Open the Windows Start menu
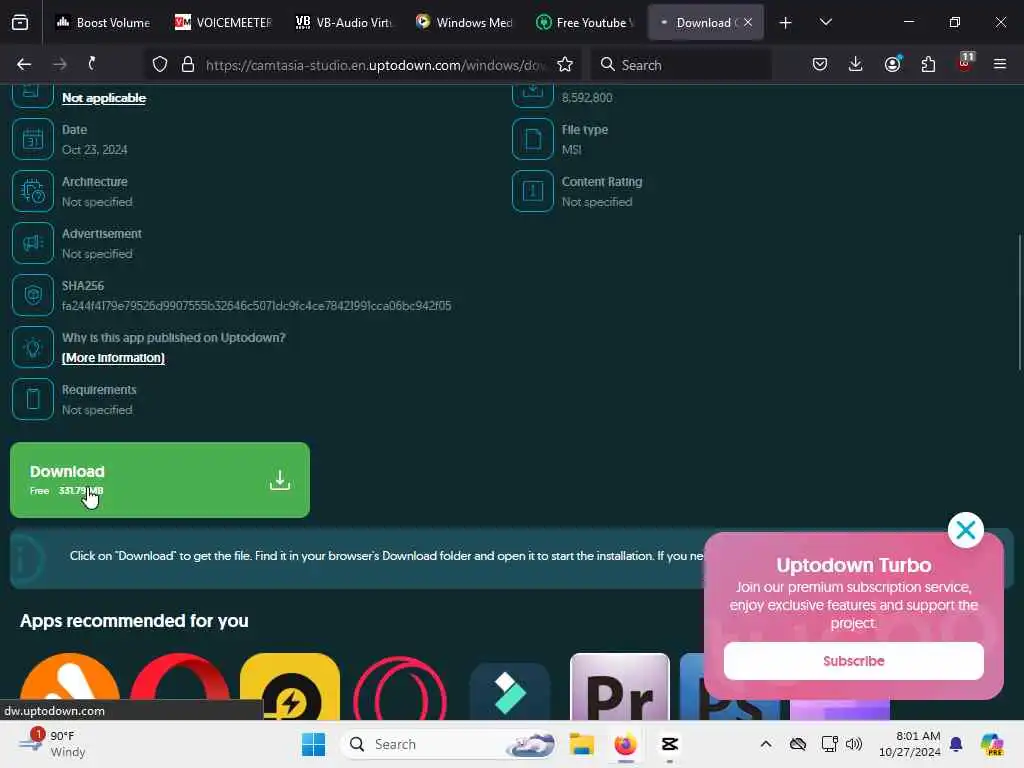 [x=313, y=744]
